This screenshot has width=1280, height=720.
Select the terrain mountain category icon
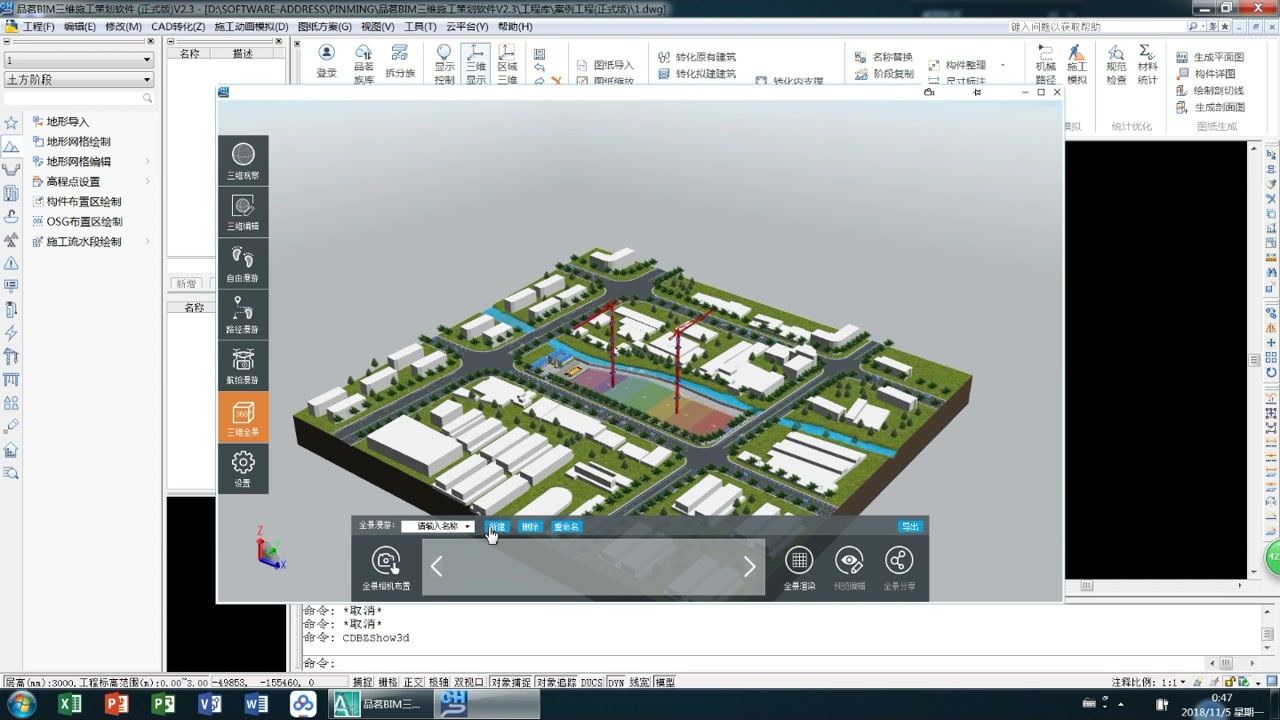(11, 146)
